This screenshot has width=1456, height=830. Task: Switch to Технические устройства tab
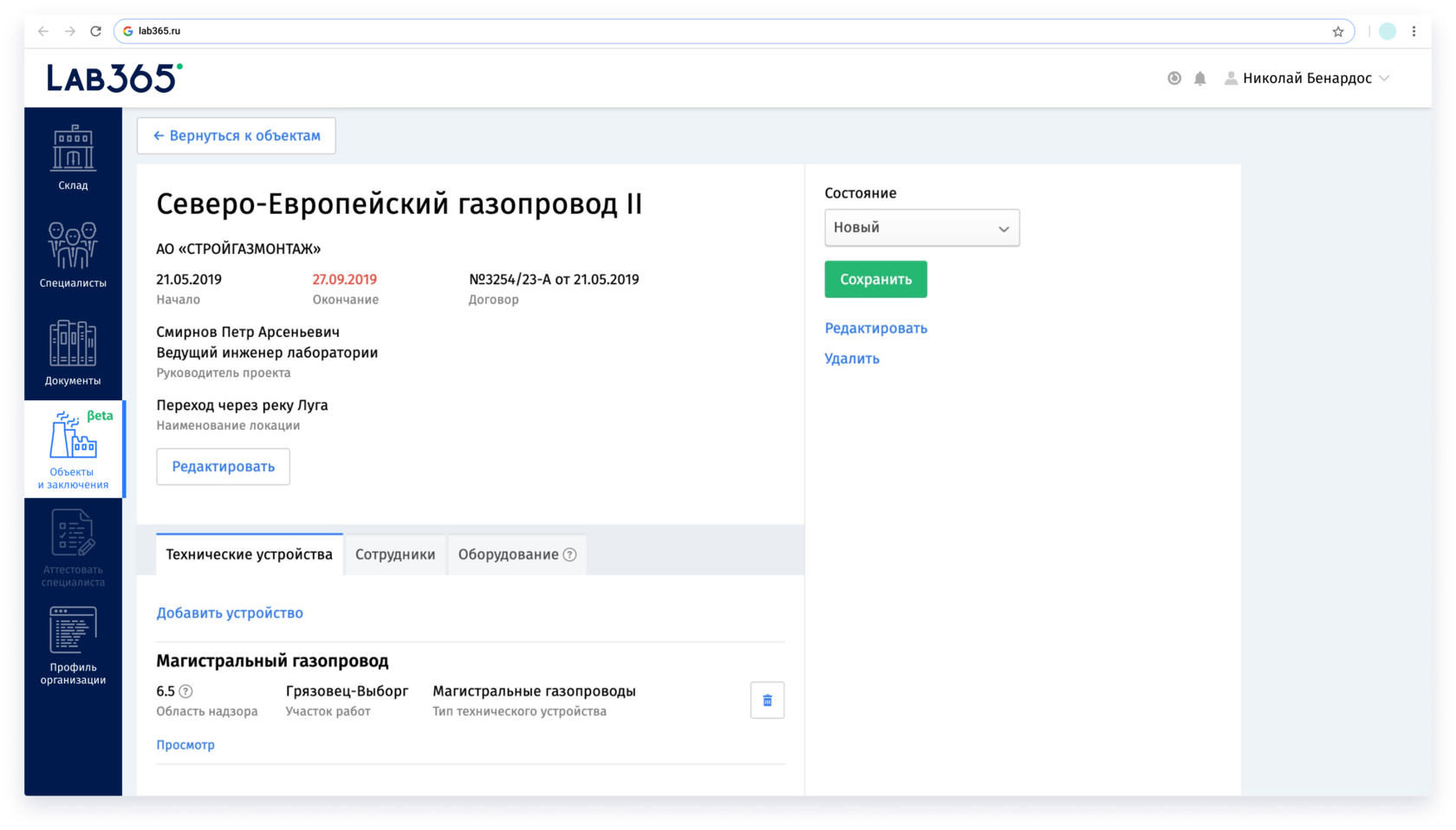[x=250, y=554]
